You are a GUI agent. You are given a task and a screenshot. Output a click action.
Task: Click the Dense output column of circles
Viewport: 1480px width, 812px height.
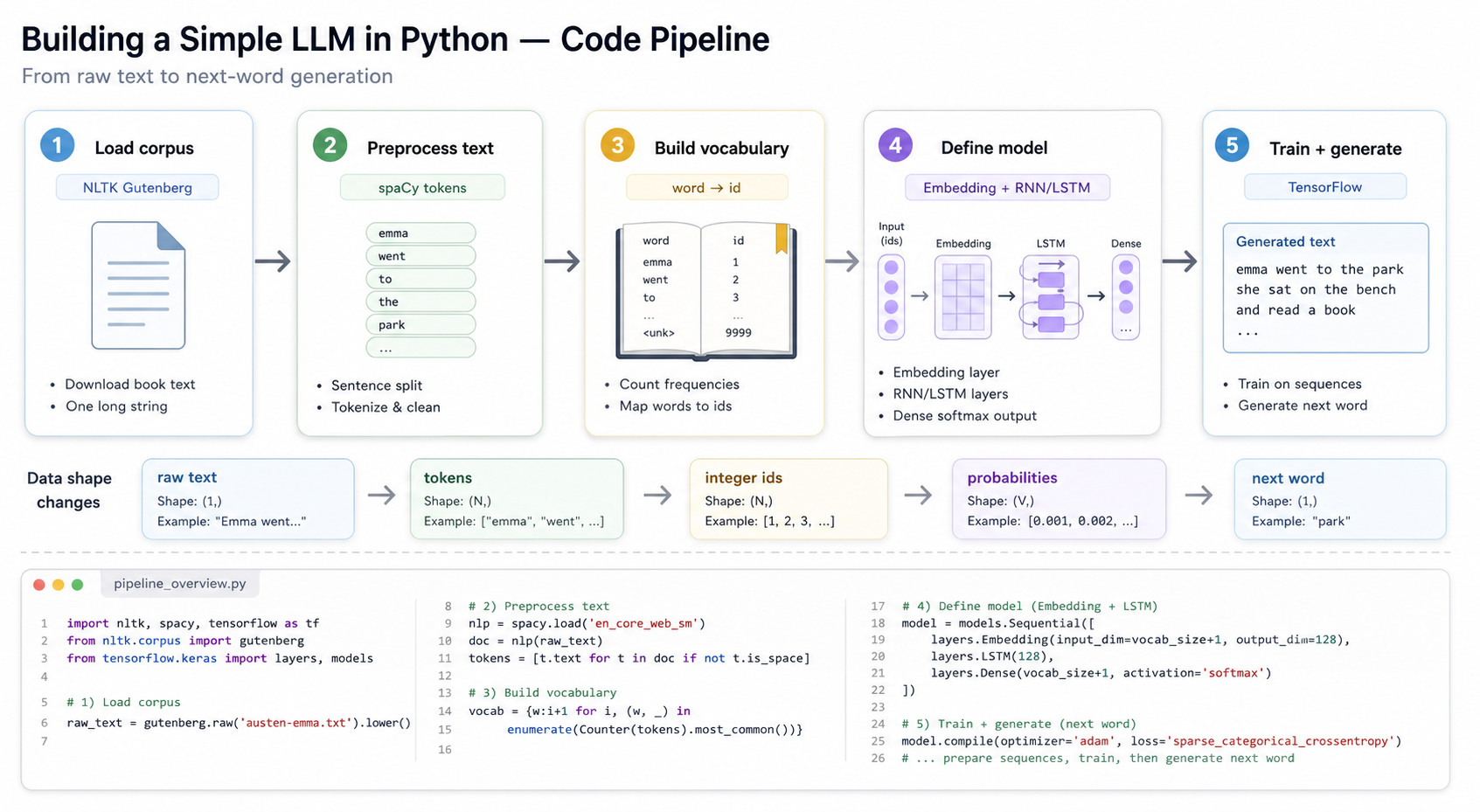click(1126, 297)
